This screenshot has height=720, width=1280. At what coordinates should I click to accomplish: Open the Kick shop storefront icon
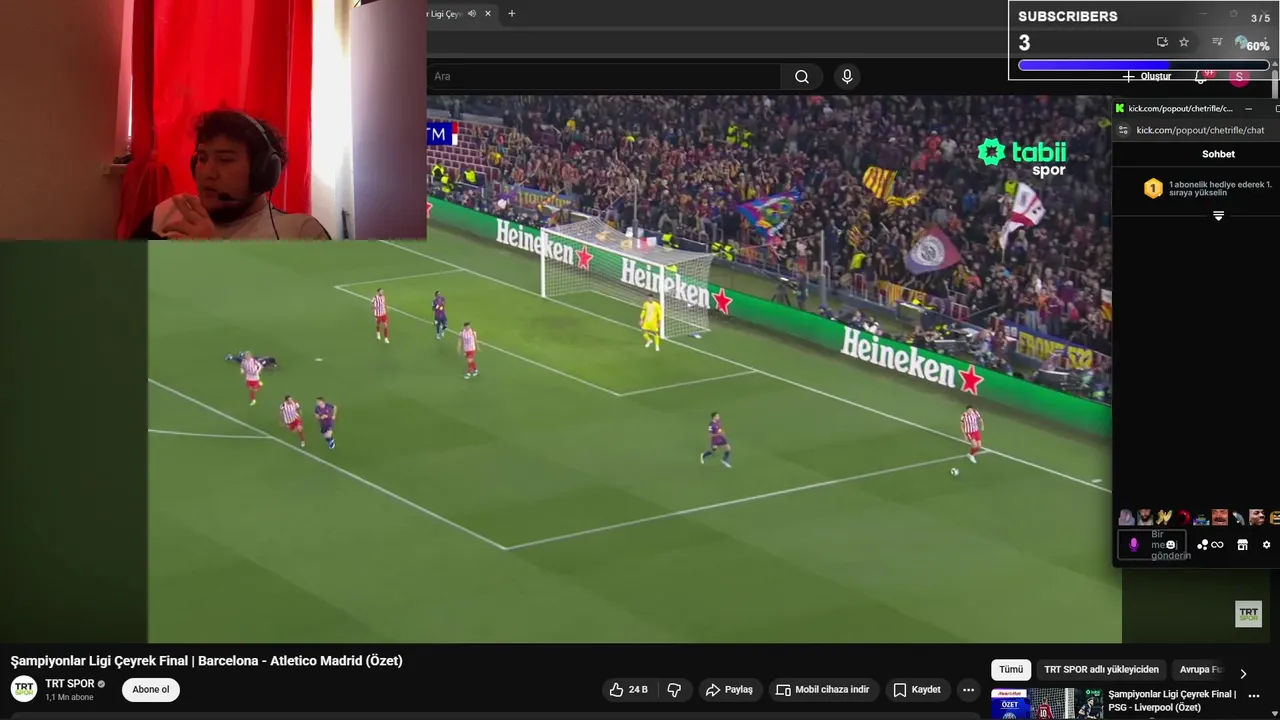1242,545
